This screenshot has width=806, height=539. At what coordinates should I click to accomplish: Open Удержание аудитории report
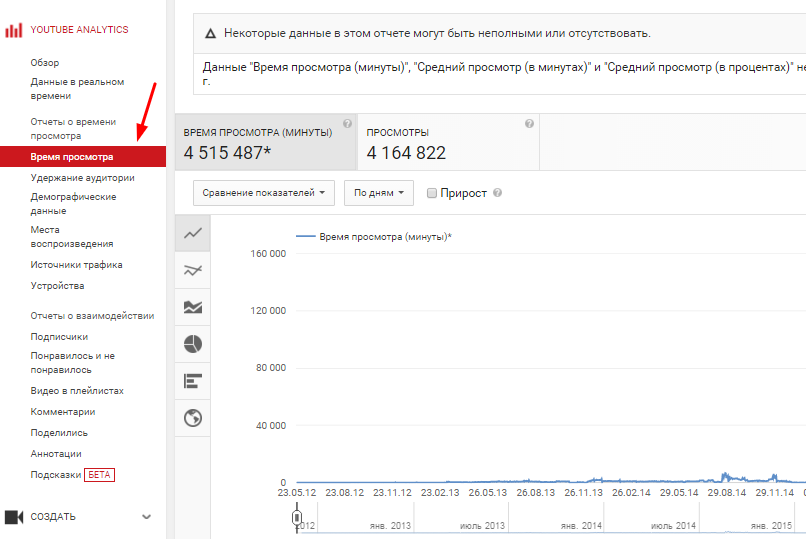pos(82,178)
